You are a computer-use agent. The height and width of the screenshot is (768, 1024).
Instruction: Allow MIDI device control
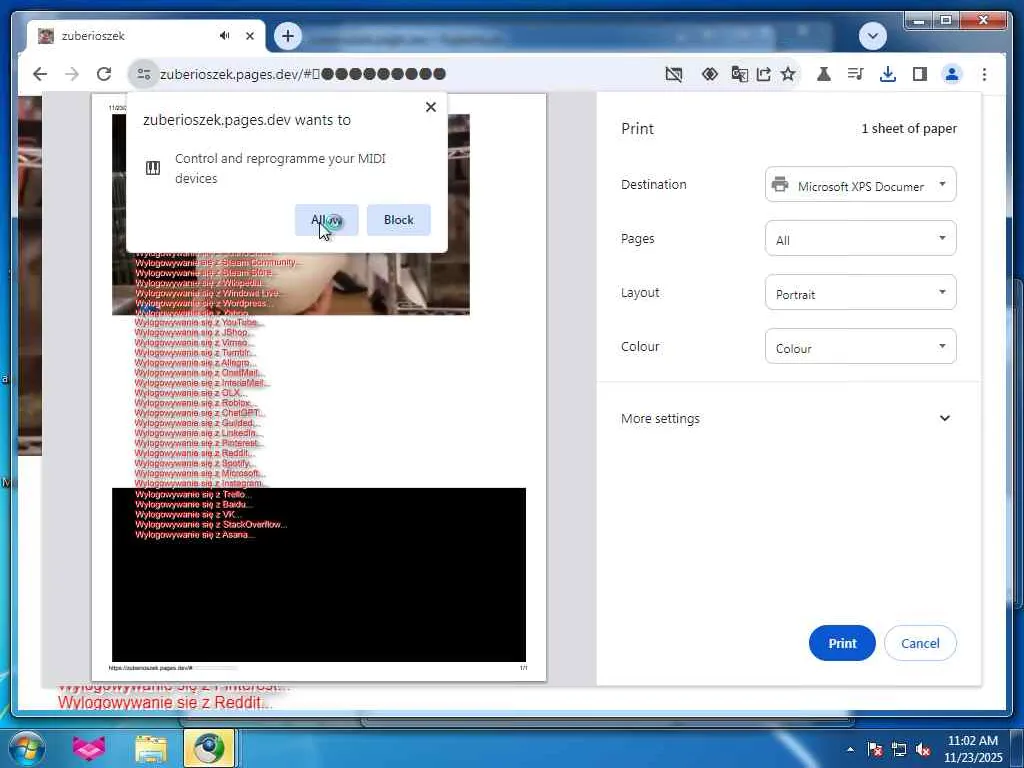point(326,220)
